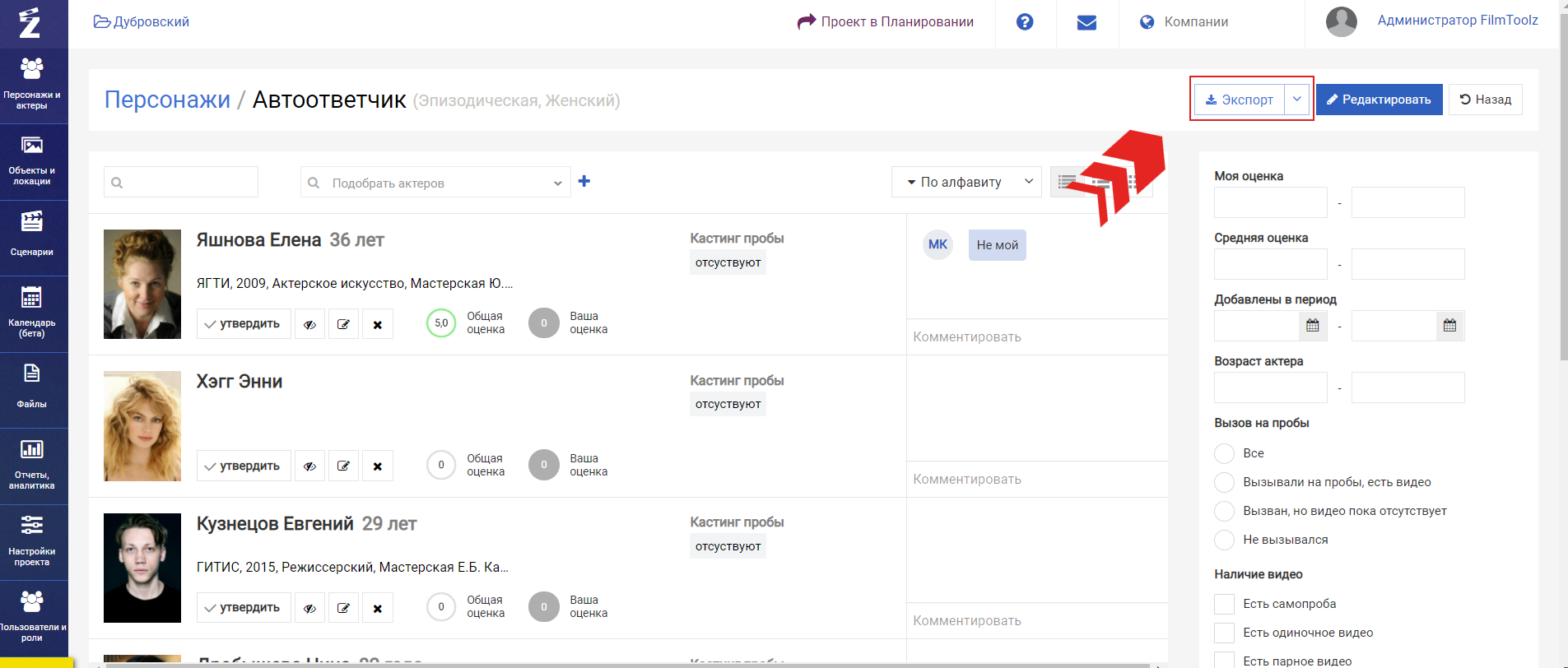Select Все radio option
The width and height of the screenshot is (1568, 668).
click(x=1225, y=453)
